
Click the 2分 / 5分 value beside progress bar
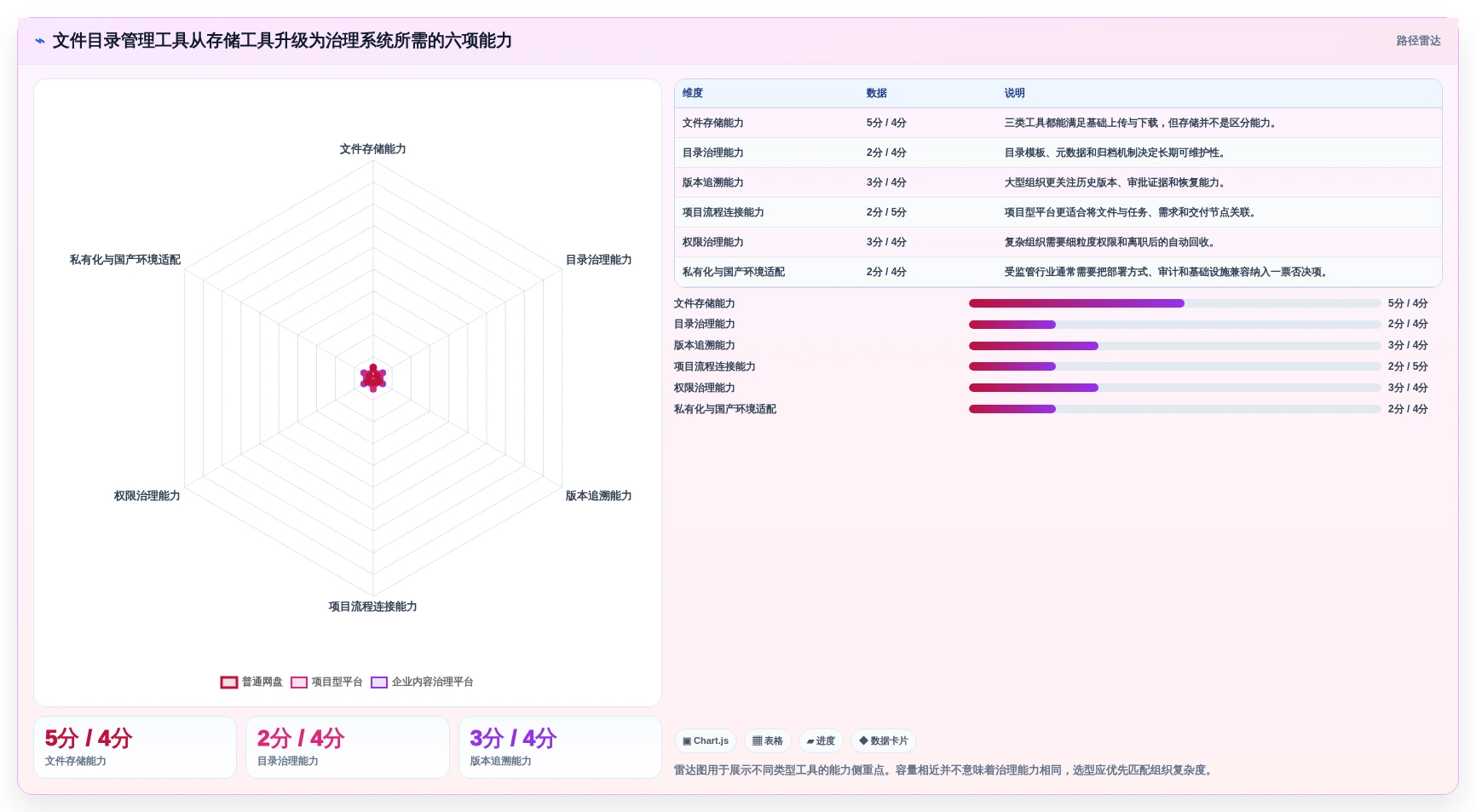(1408, 367)
